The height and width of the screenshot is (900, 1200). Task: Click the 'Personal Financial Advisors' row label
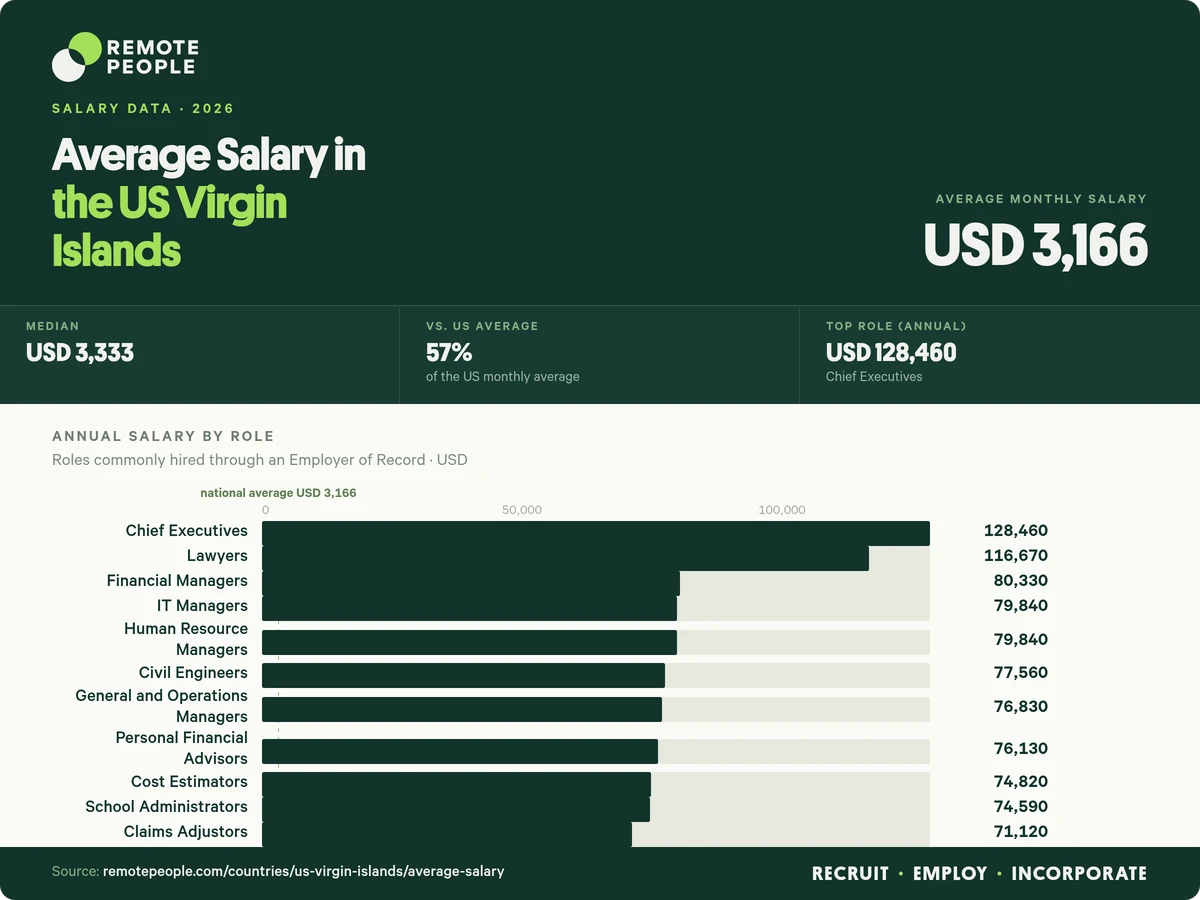182,748
